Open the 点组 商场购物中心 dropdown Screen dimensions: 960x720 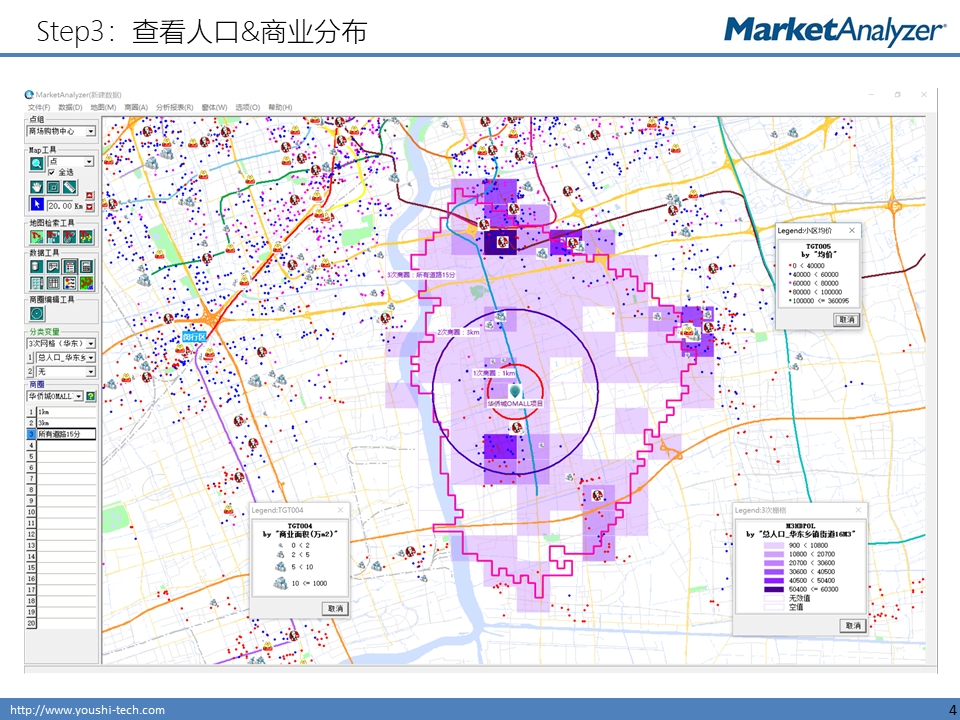[x=91, y=131]
